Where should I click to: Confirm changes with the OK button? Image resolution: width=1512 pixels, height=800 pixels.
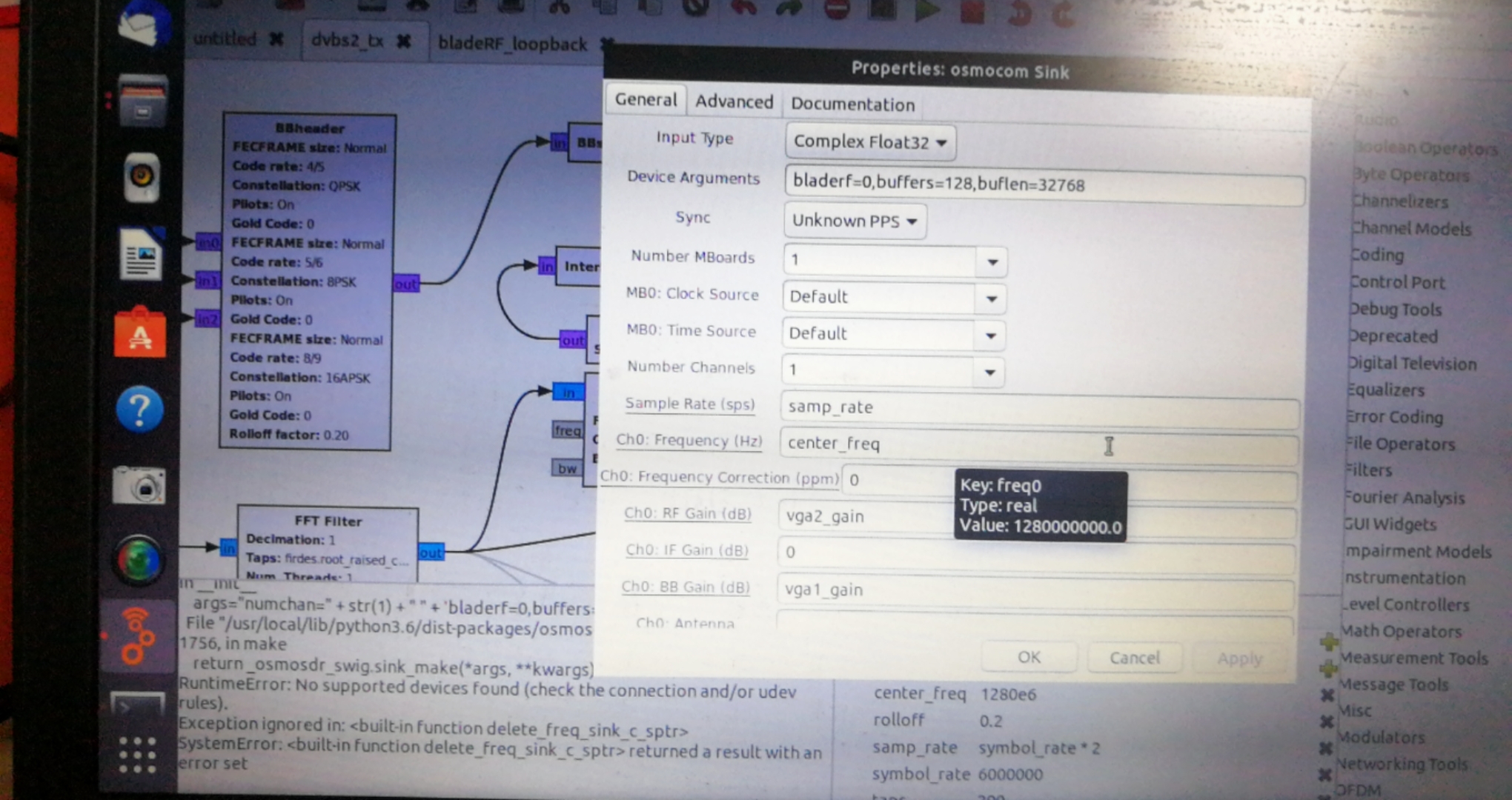click(1029, 657)
